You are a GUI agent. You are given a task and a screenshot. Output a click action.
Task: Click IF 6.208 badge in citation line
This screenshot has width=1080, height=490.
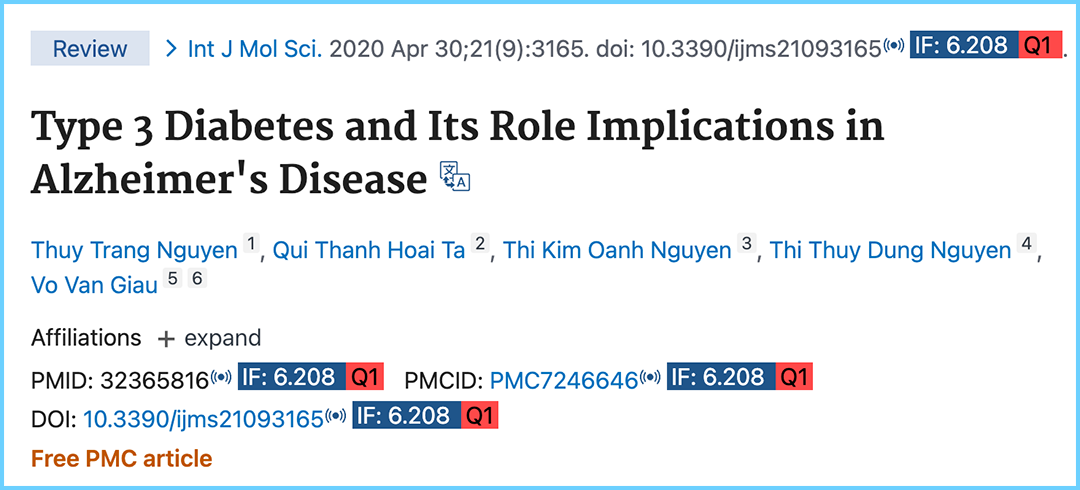coord(963,47)
